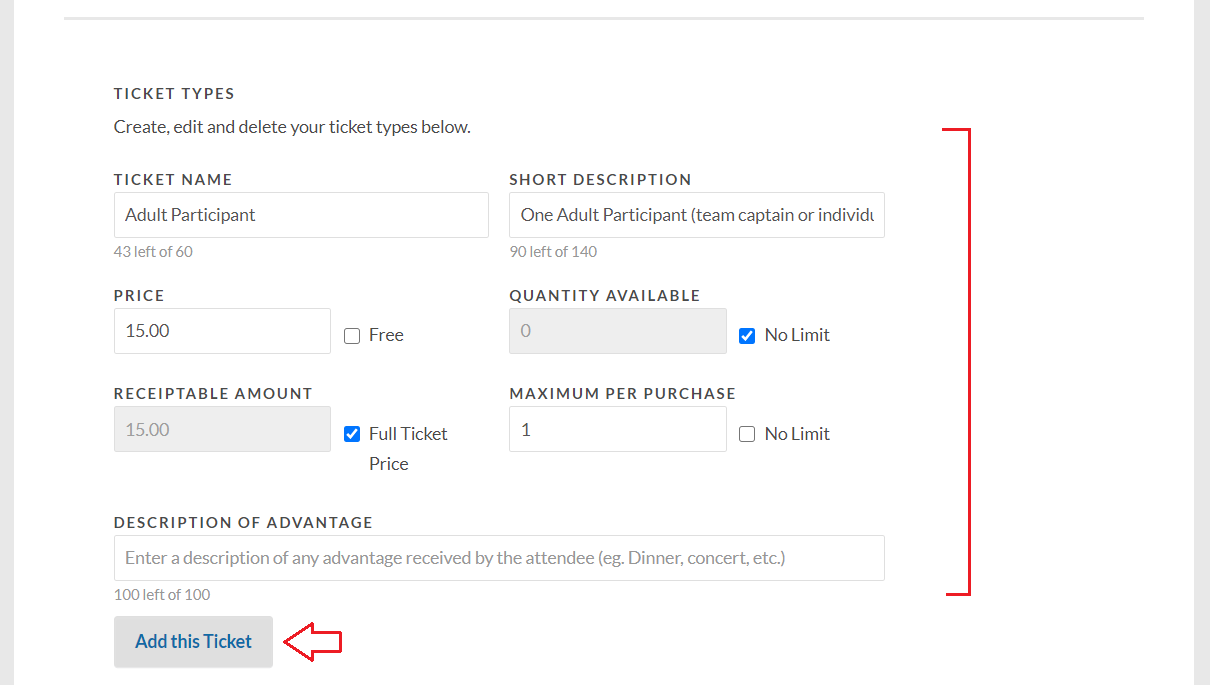Click the disabled Quantity Available field

tap(618, 331)
